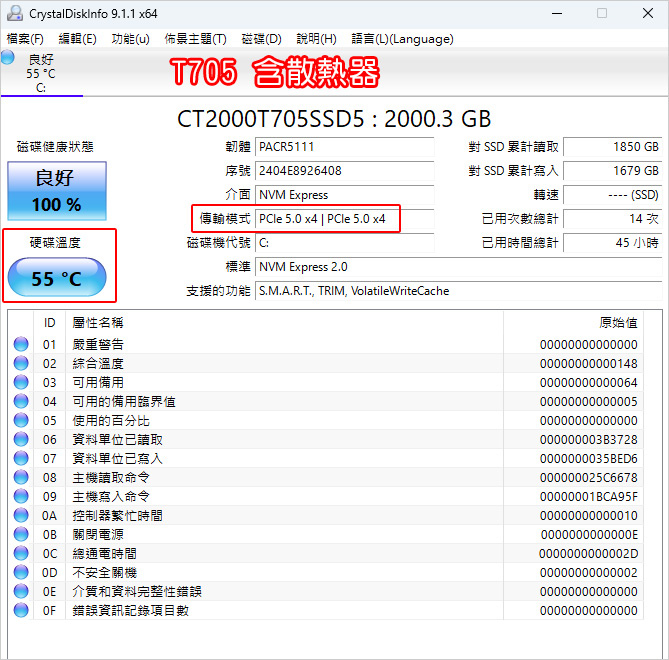Click the rotation rate value ---- (SSD)
This screenshot has height=660, width=669.
point(613,195)
